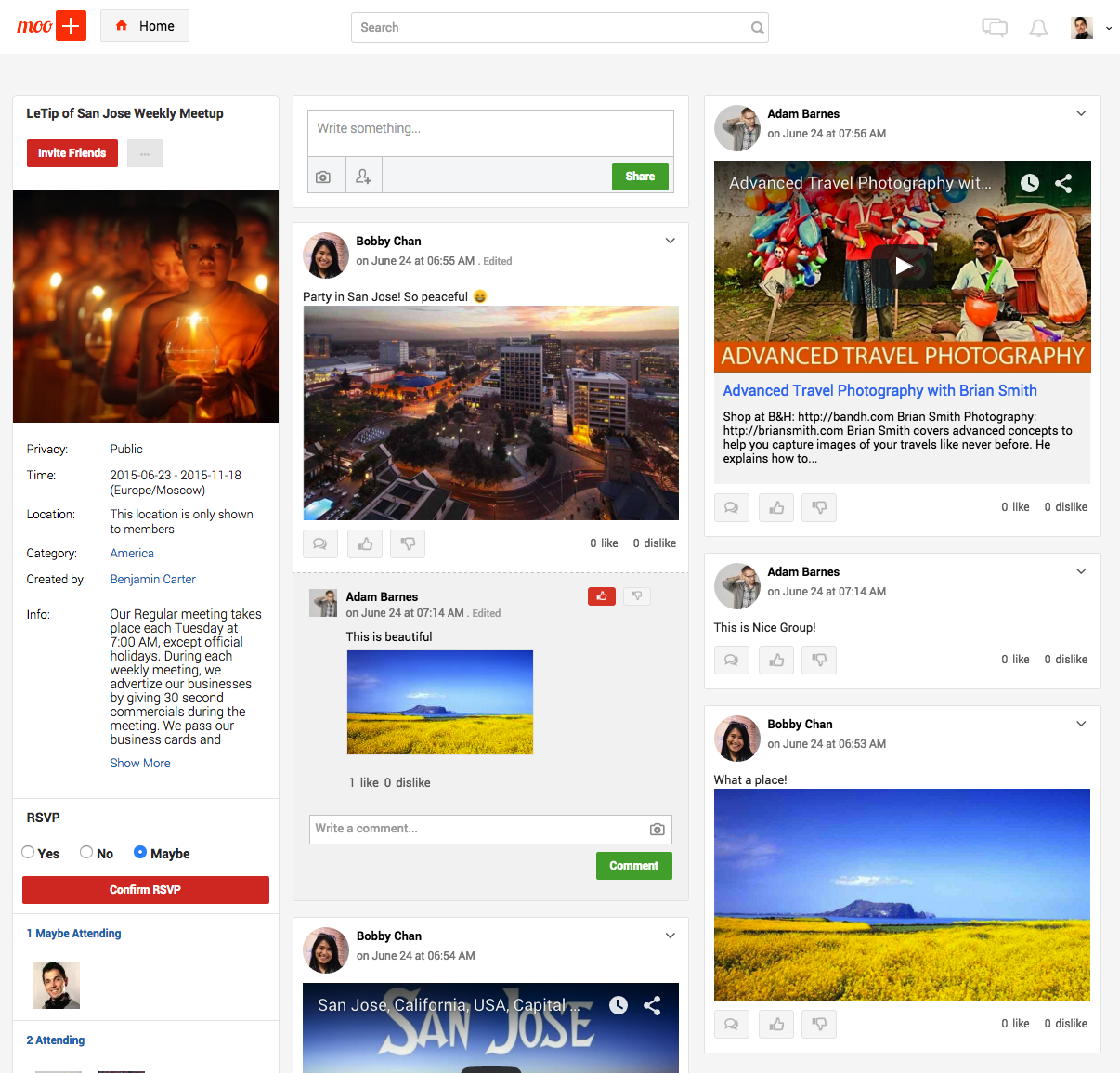Screen dimensions: 1120x1073
Task: Click the Maybe Attending member photo
Action: pyautogui.click(x=57, y=986)
